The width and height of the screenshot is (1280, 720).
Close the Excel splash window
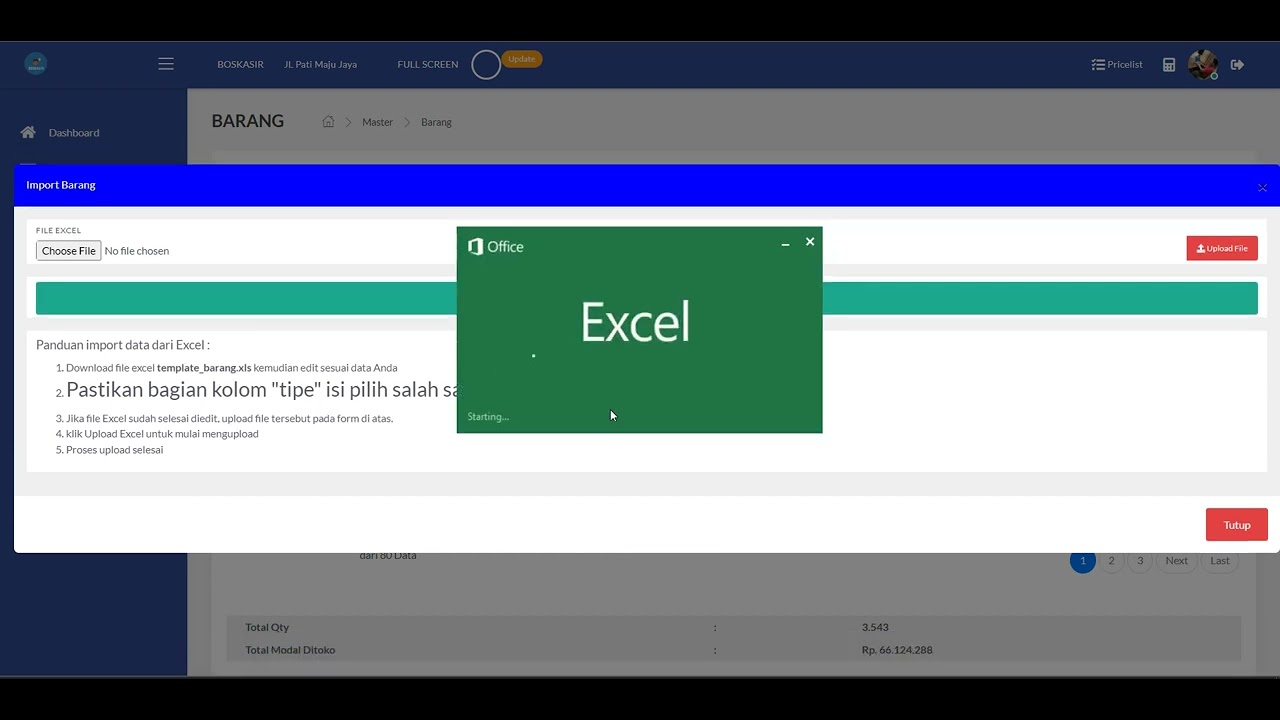(810, 242)
